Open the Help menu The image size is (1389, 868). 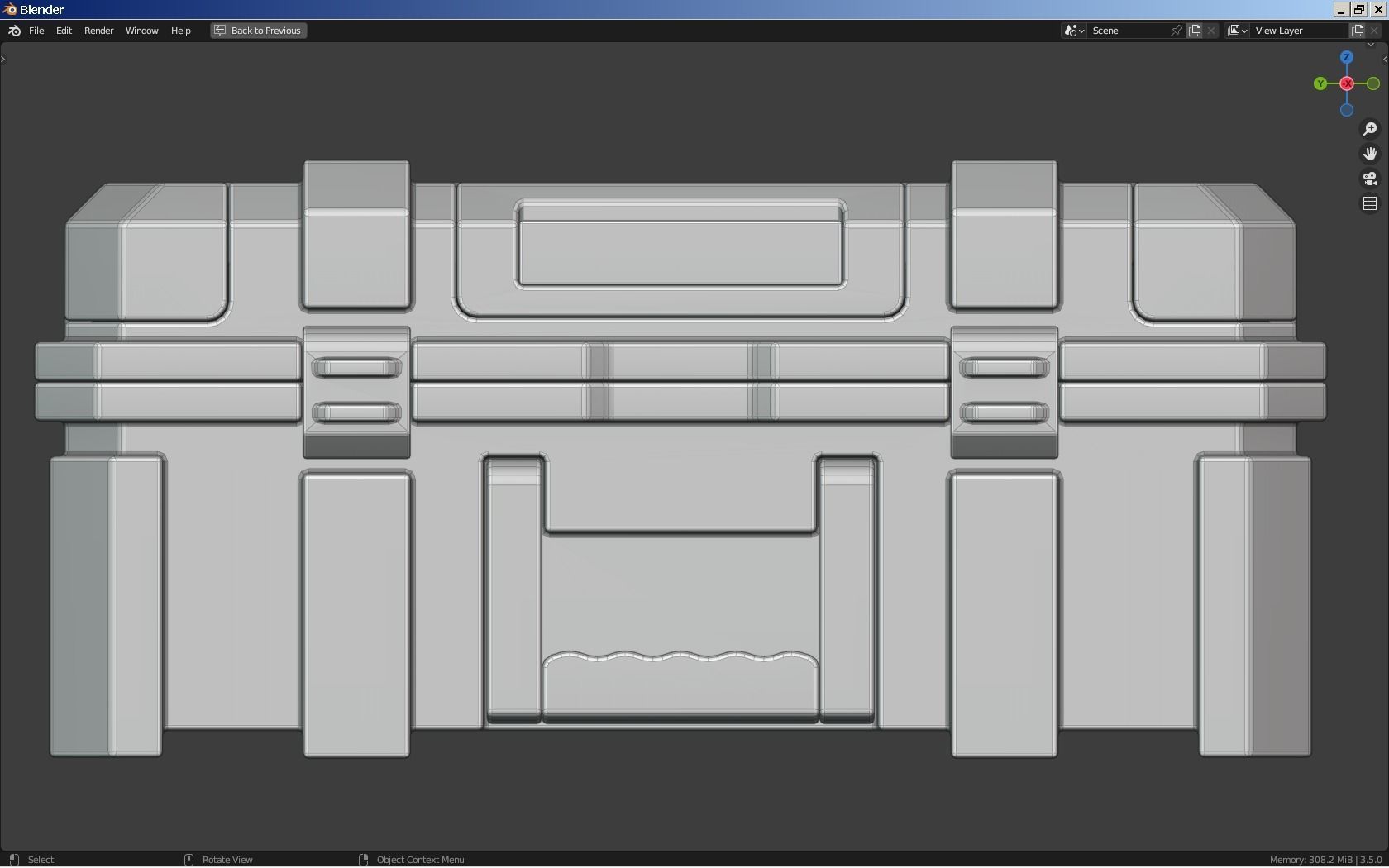coord(180,31)
